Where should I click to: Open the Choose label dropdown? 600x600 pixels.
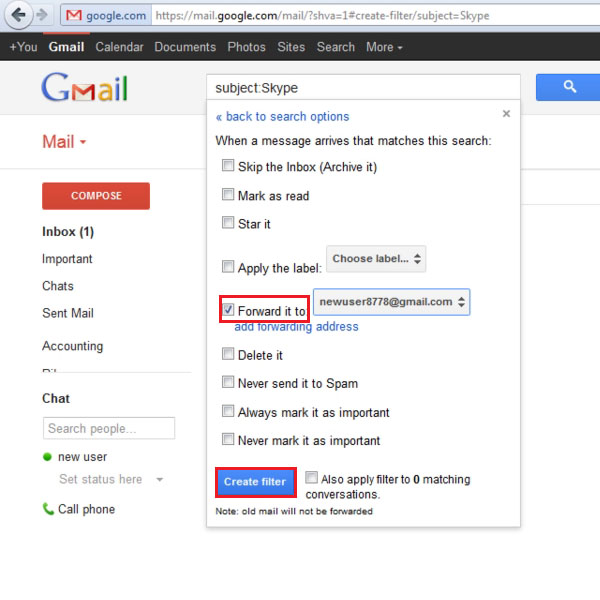376,259
